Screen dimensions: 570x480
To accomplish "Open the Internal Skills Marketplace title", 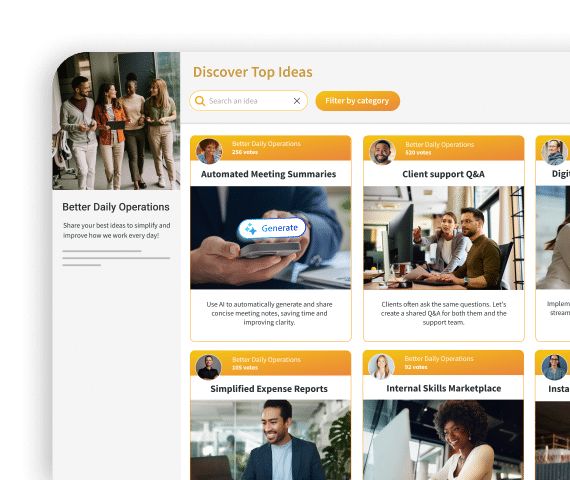I will click(443, 388).
